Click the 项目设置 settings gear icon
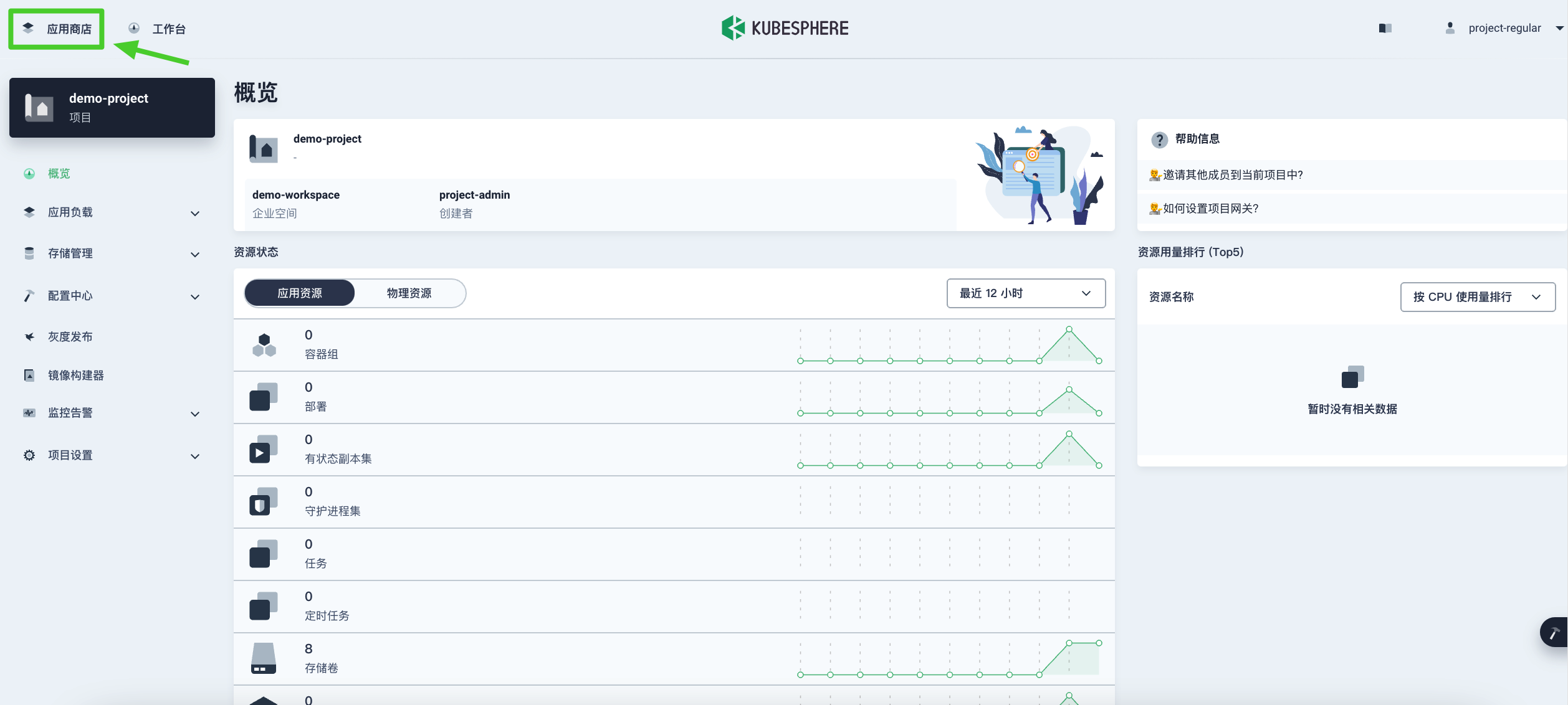The width and height of the screenshot is (1568, 705). pyautogui.click(x=29, y=455)
